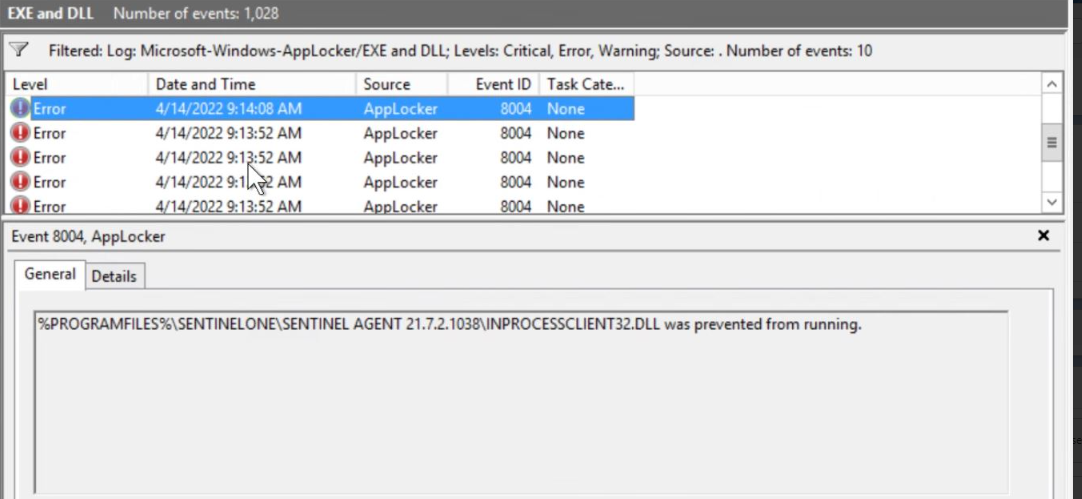This screenshot has width=1082, height=499.
Task: Click the error icon in the second event row
Action: [20, 133]
